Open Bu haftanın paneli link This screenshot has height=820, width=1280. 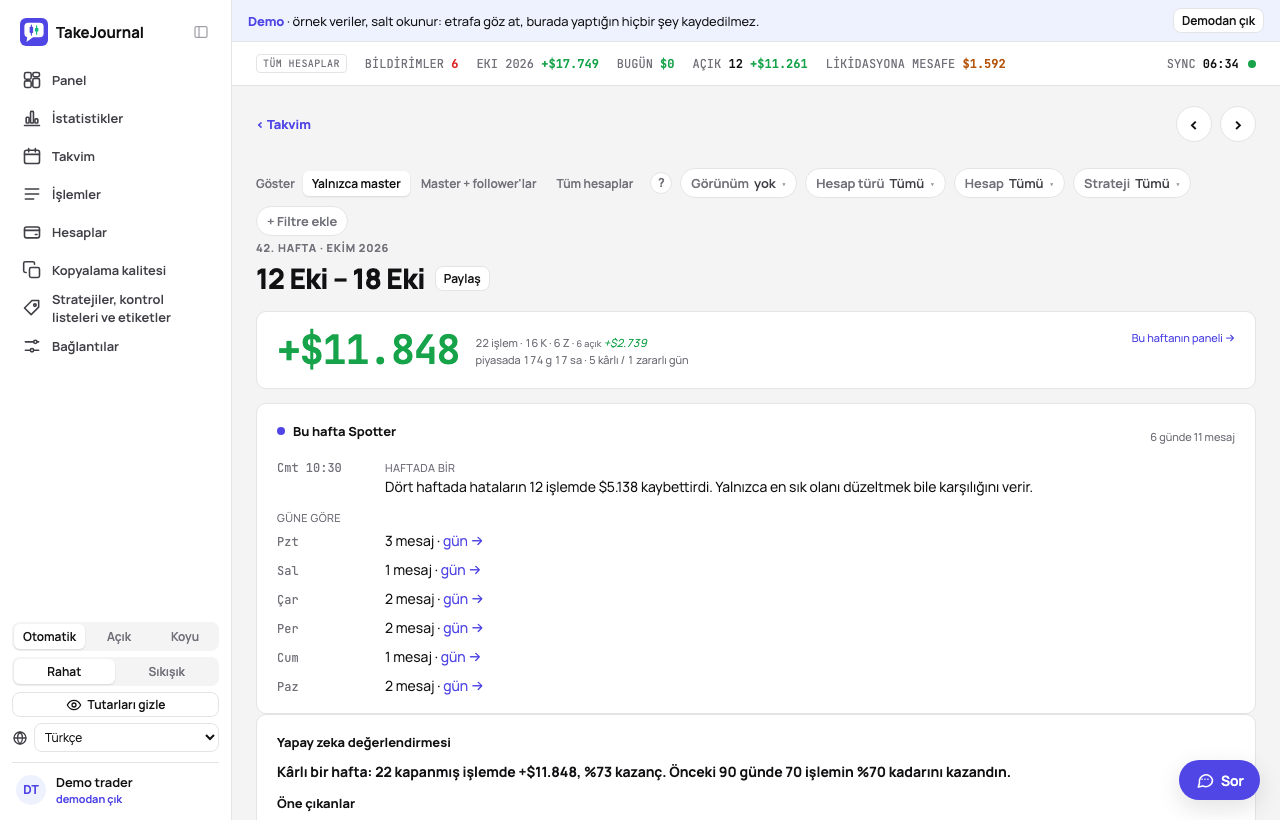click(1183, 338)
